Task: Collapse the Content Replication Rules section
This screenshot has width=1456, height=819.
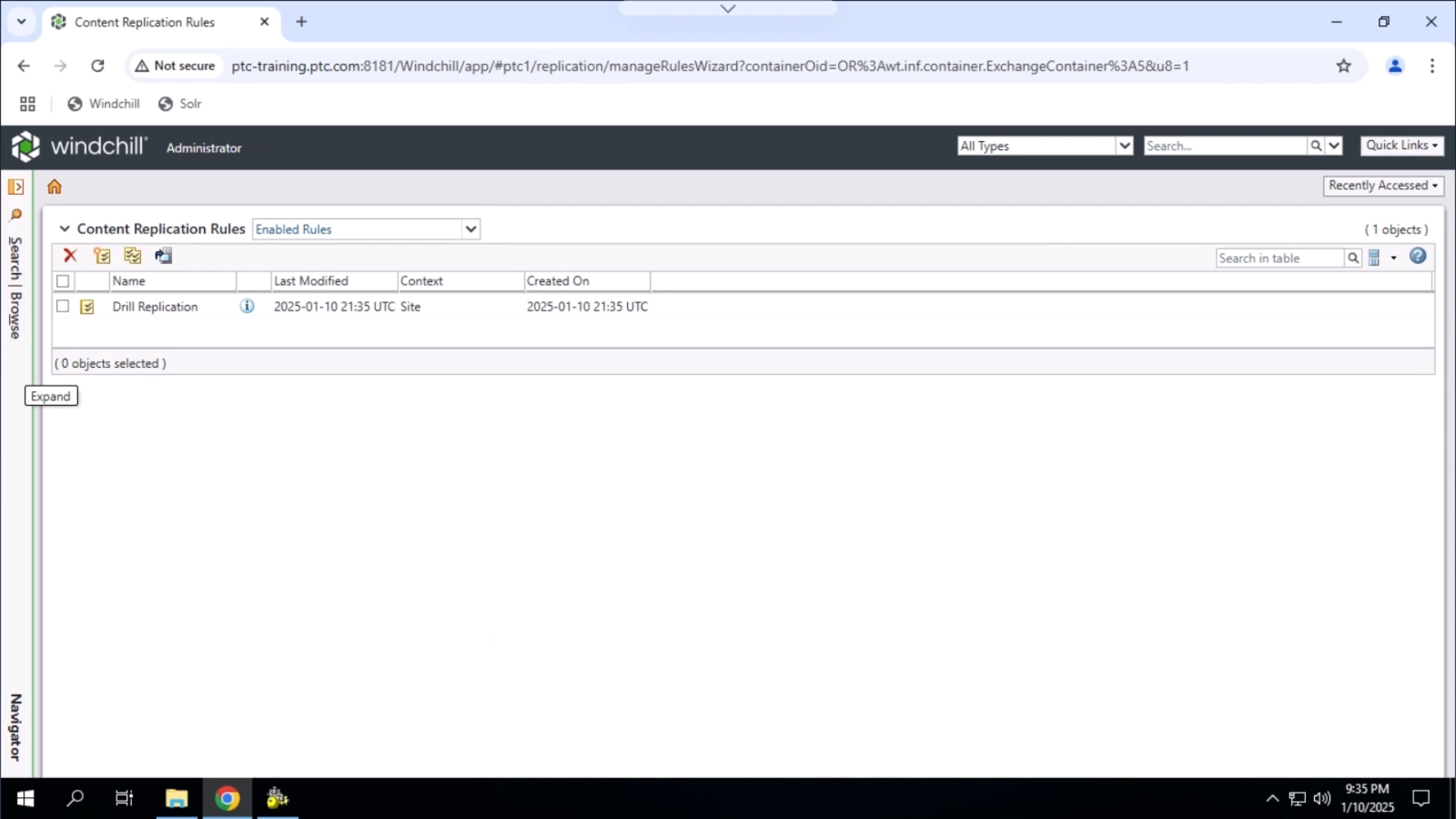Action: (x=64, y=228)
